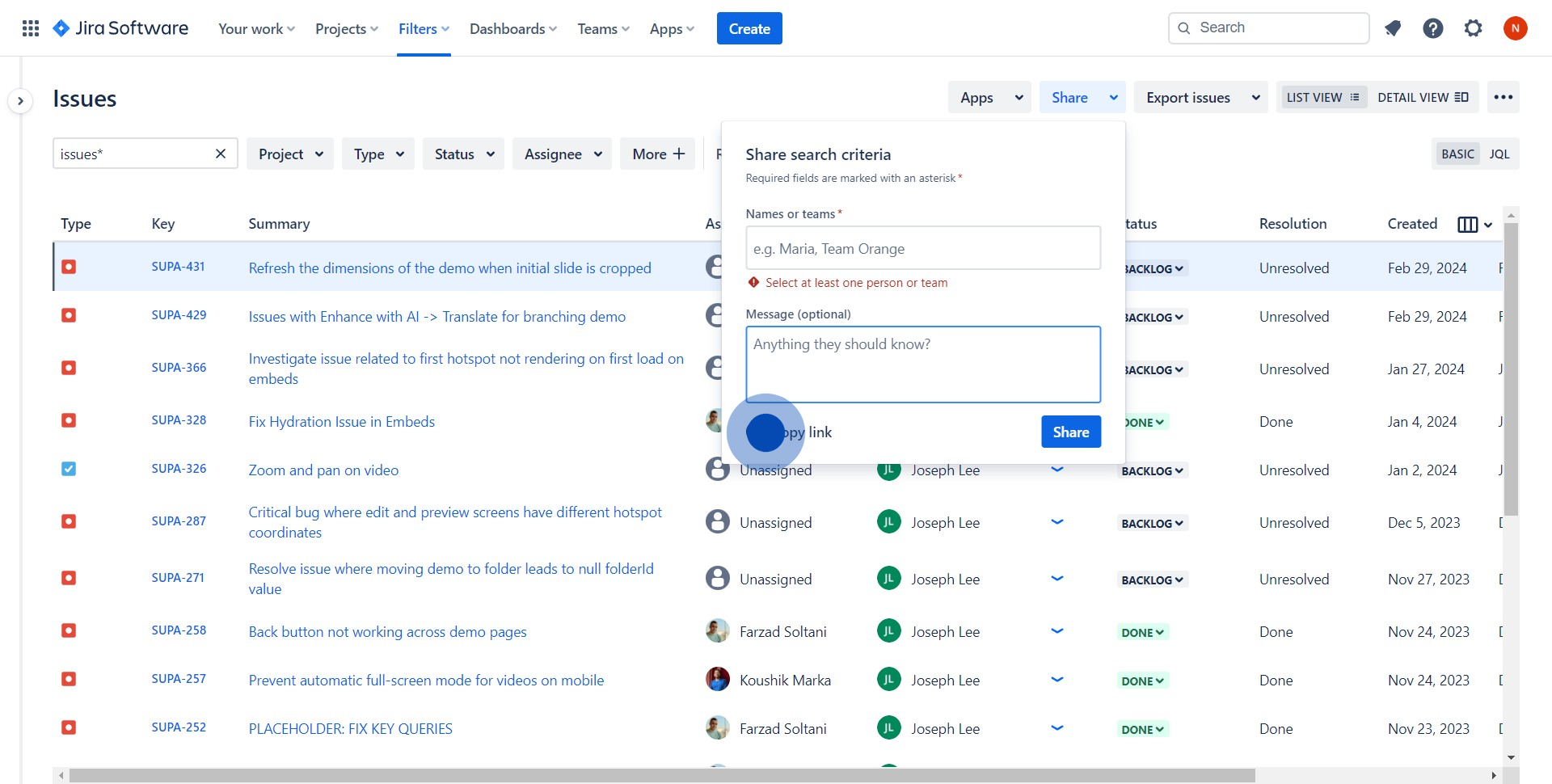Switch search mode to JQL

pyautogui.click(x=1499, y=154)
